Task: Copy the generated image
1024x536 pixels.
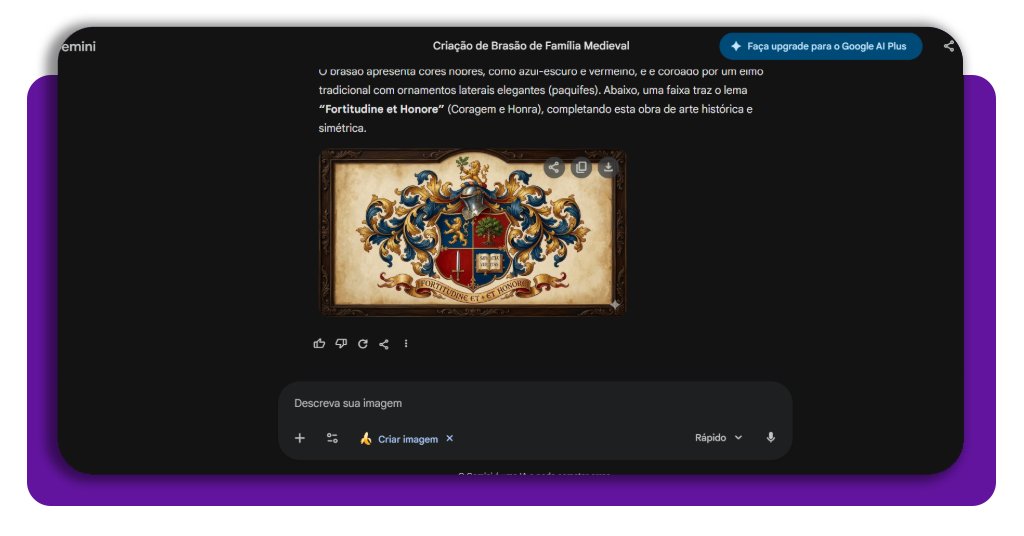Action: pos(581,167)
